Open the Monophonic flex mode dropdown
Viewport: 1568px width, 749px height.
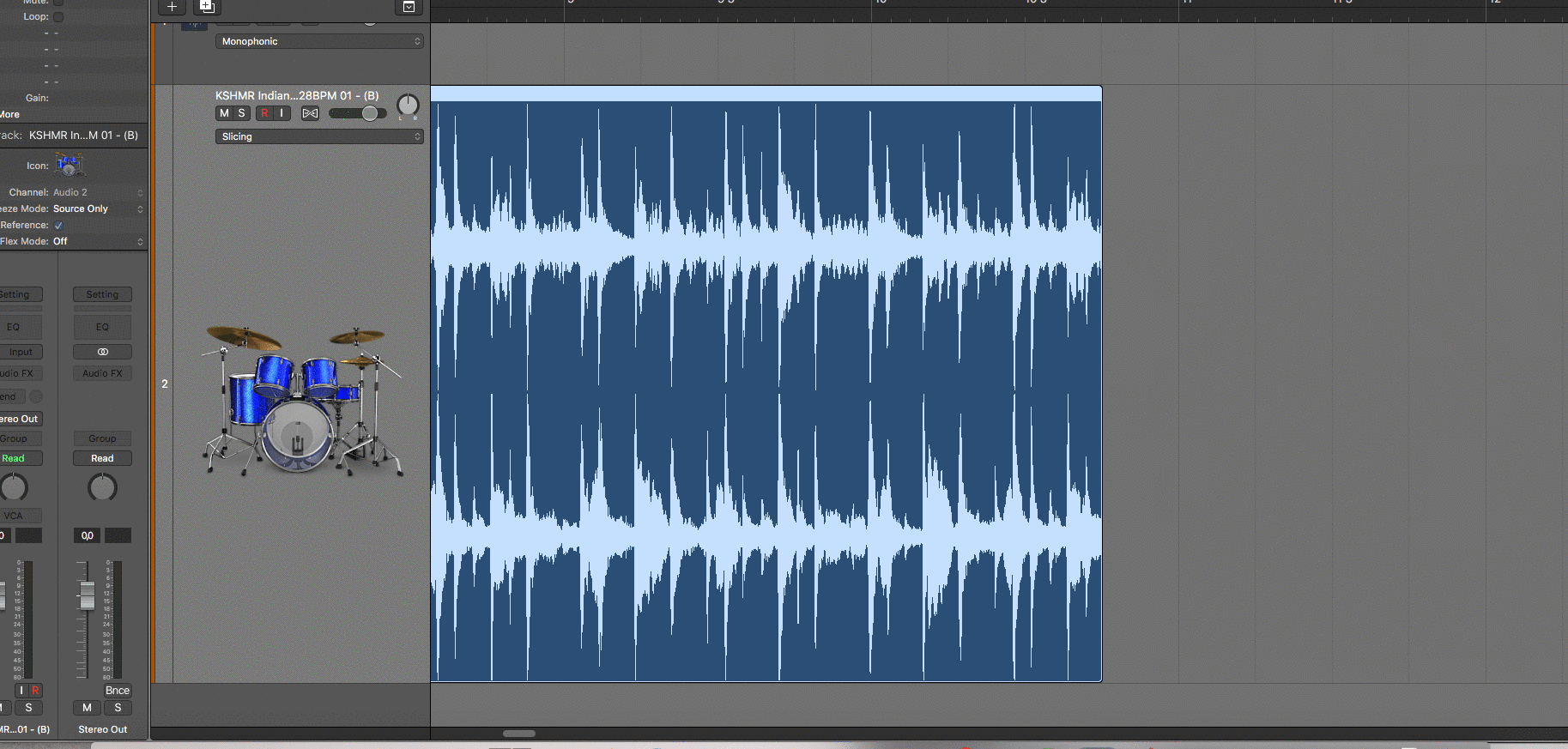click(x=319, y=41)
